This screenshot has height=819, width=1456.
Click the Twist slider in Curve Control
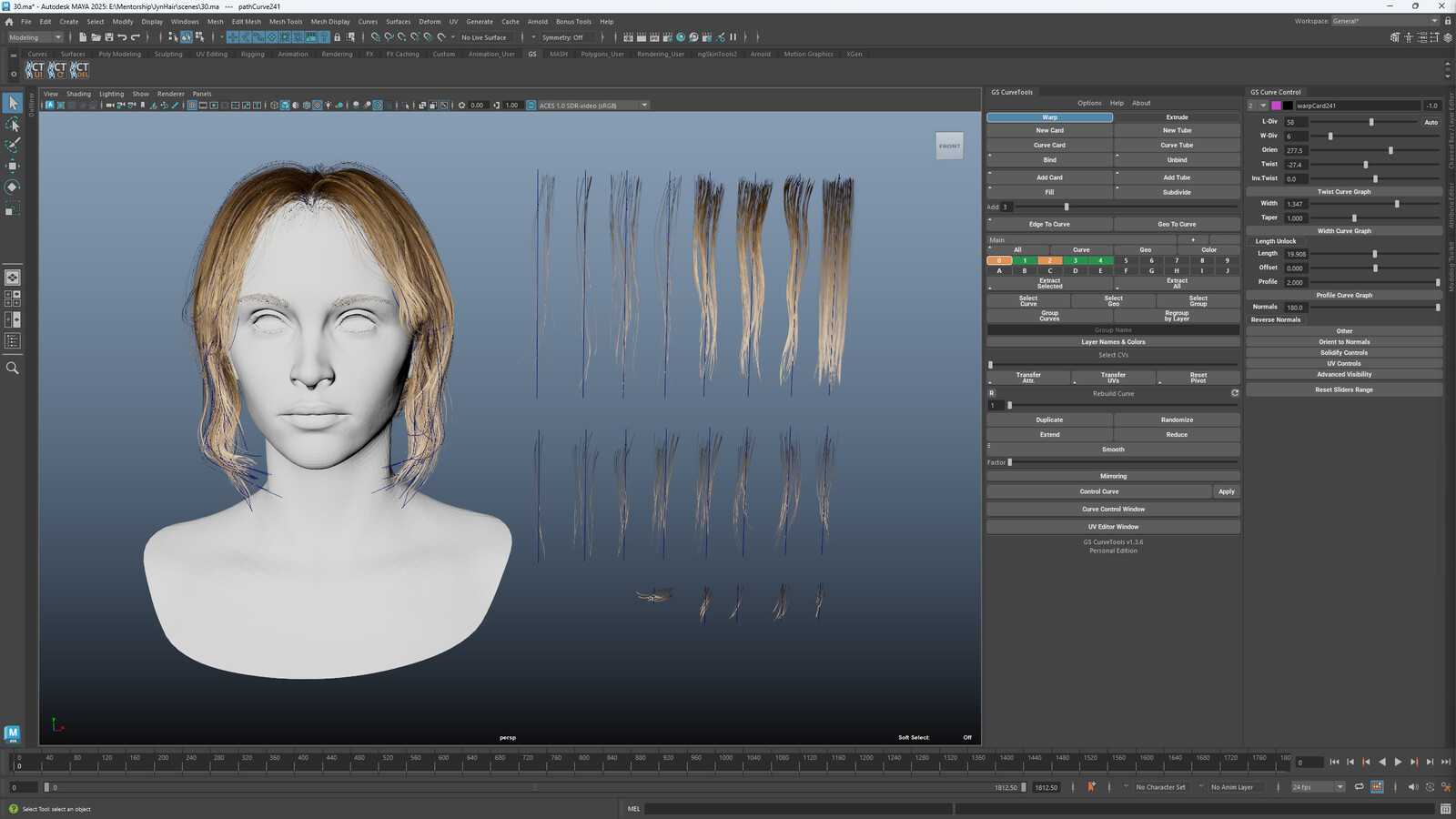click(x=1373, y=165)
